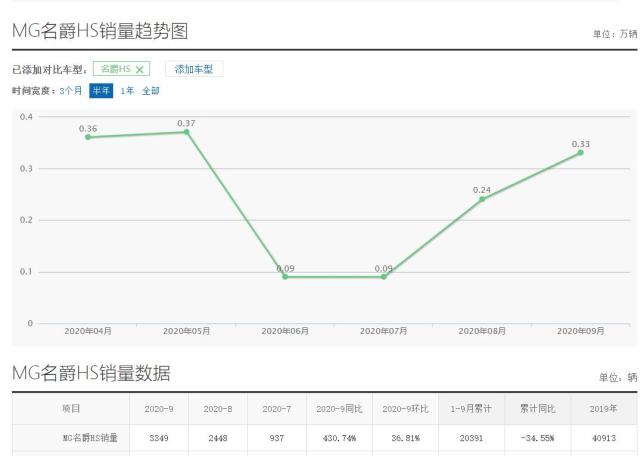Switch to the 1年 time range
This screenshot has width=641, height=456.
pyautogui.click(x=127, y=91)
